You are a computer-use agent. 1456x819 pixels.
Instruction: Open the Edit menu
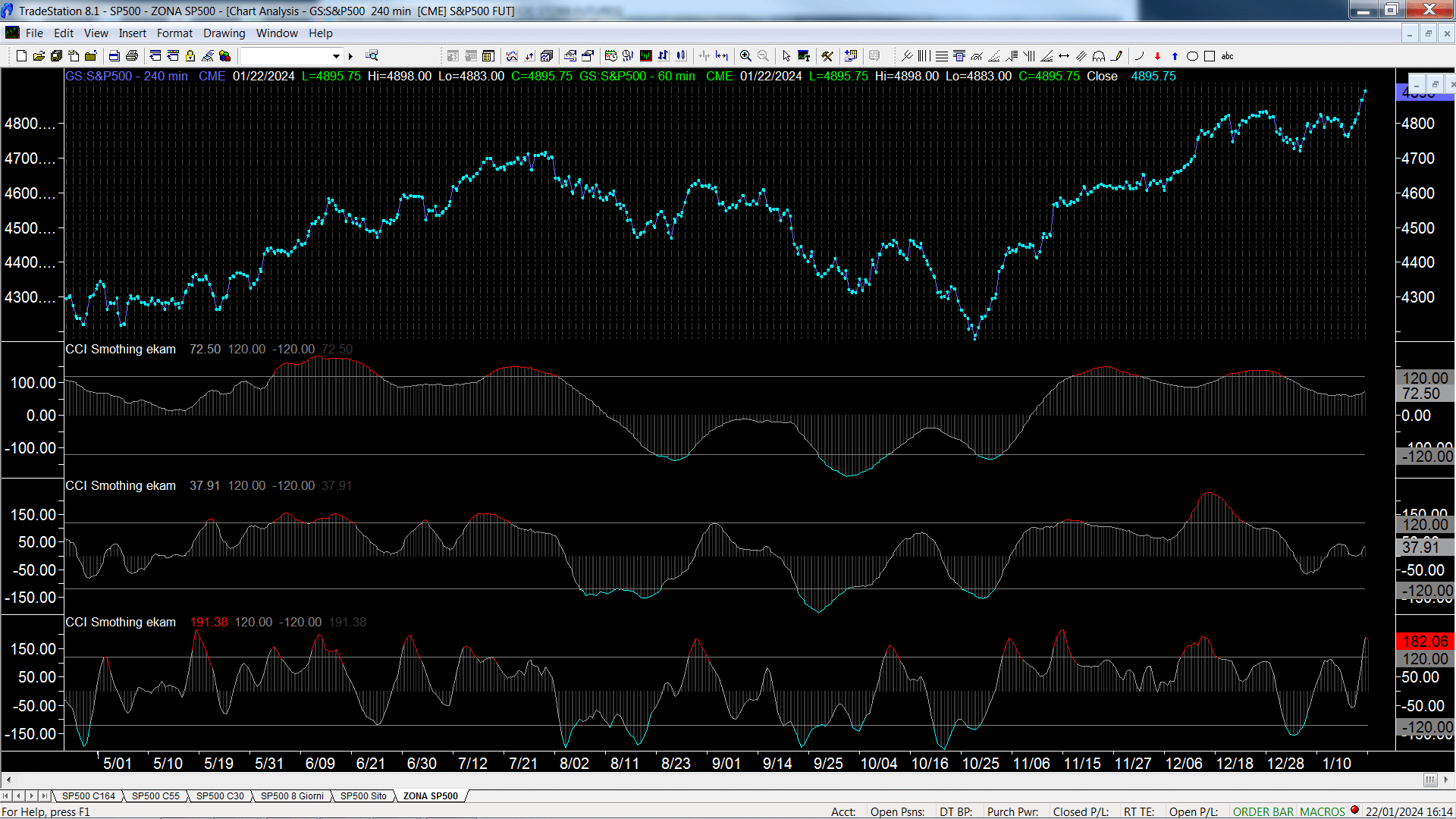(x=64, y=33)
